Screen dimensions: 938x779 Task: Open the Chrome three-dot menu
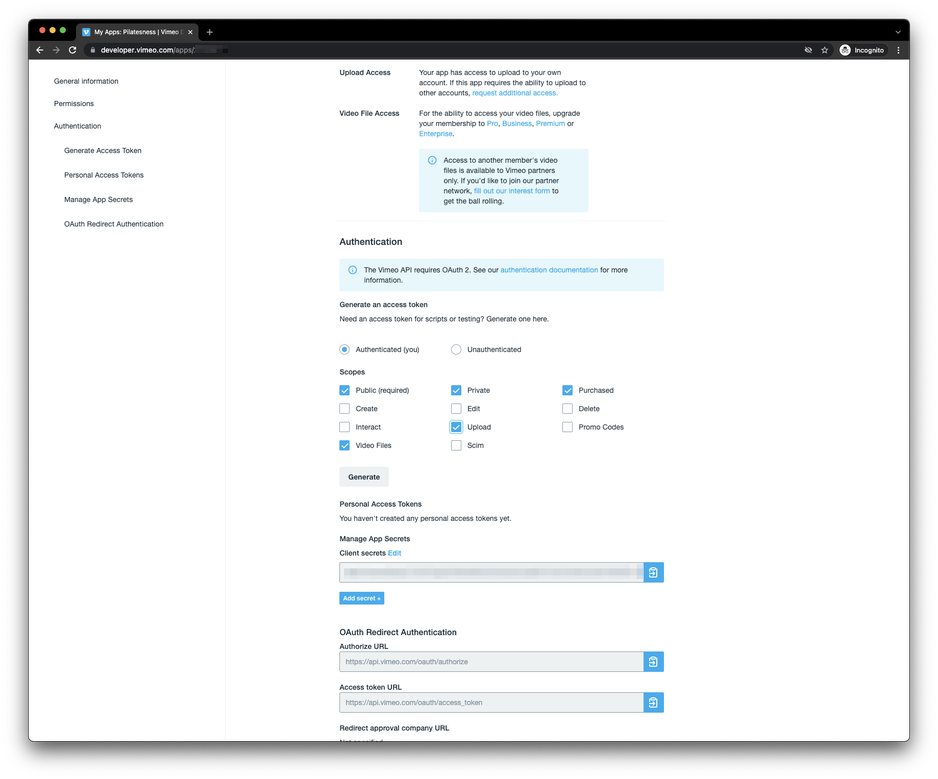899,50
